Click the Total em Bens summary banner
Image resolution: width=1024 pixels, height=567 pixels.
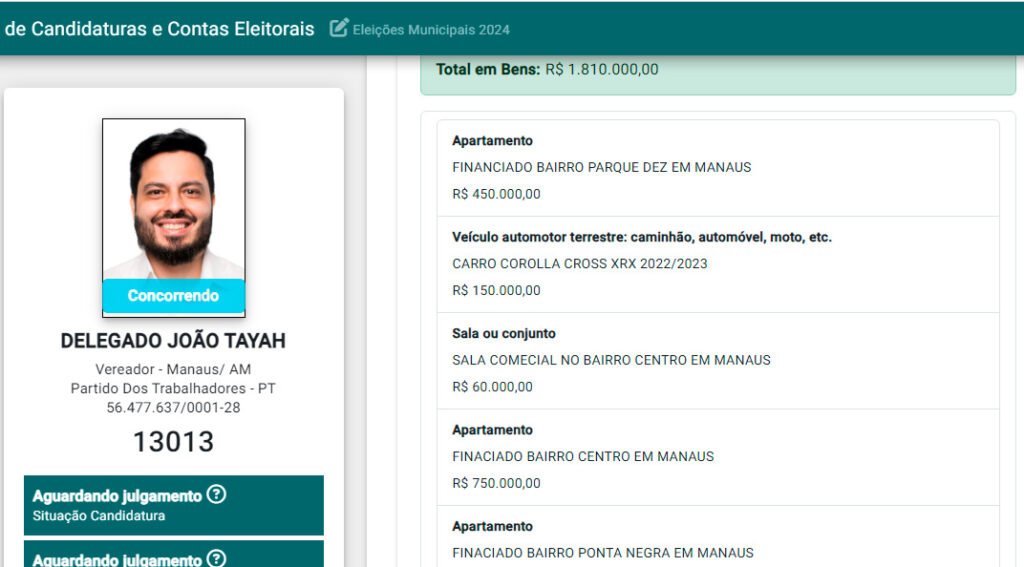pos(717,71)
